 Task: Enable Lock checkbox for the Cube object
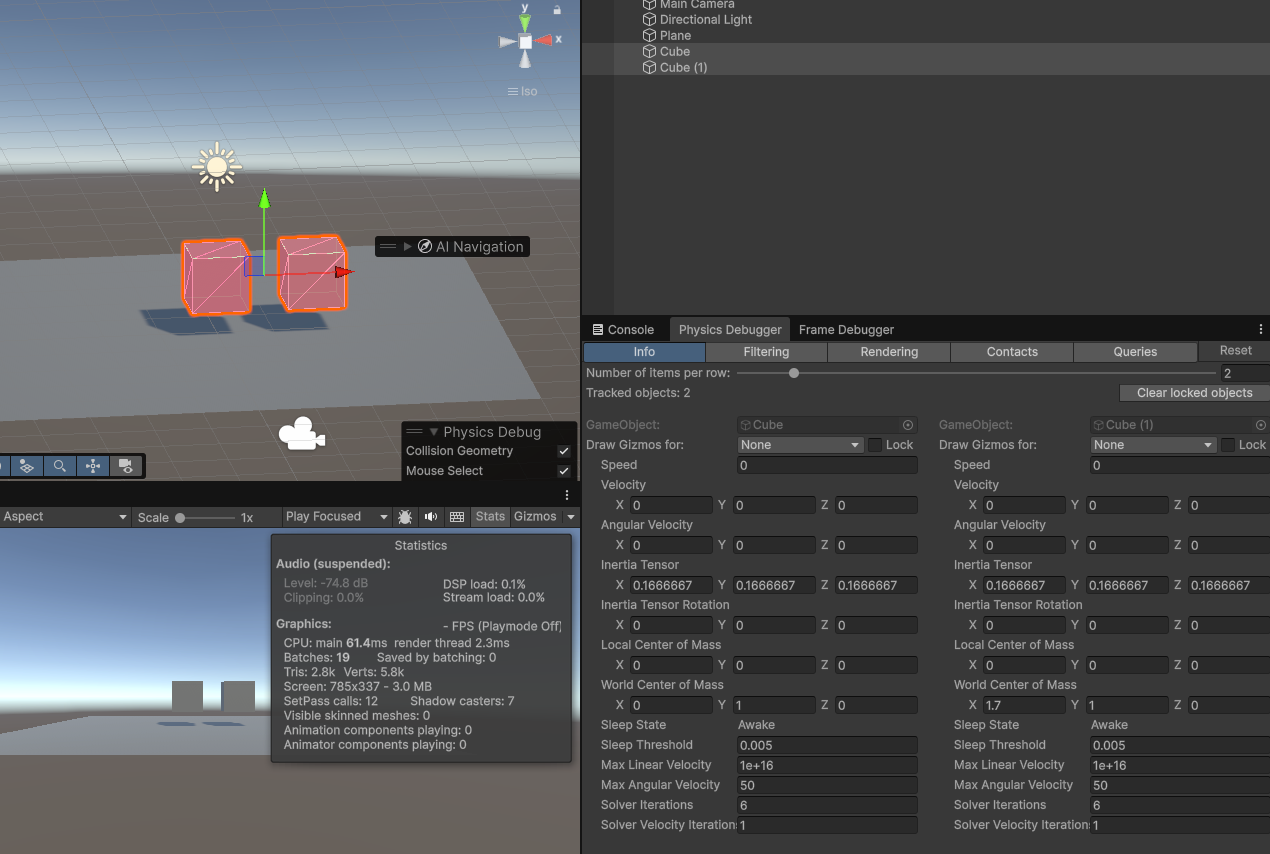875,445
